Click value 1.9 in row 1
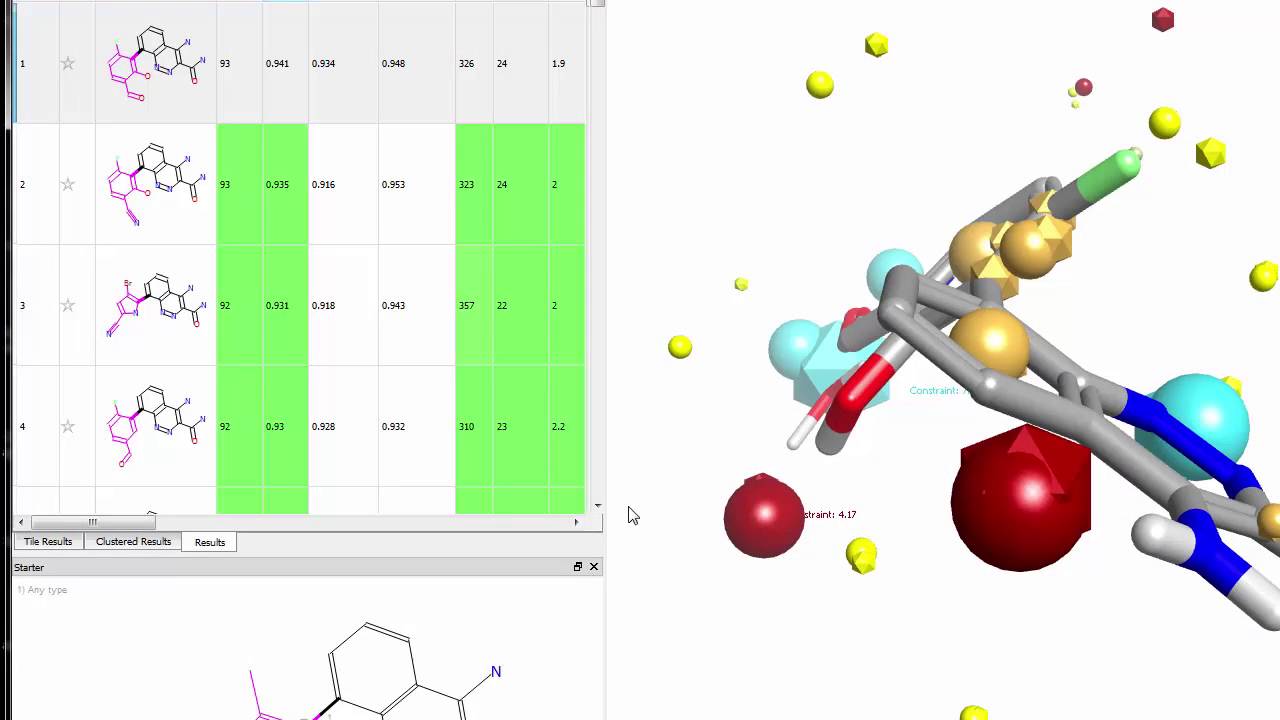Image resolution: width=1280 pixels, height=720 pixels. pos(558,63)
